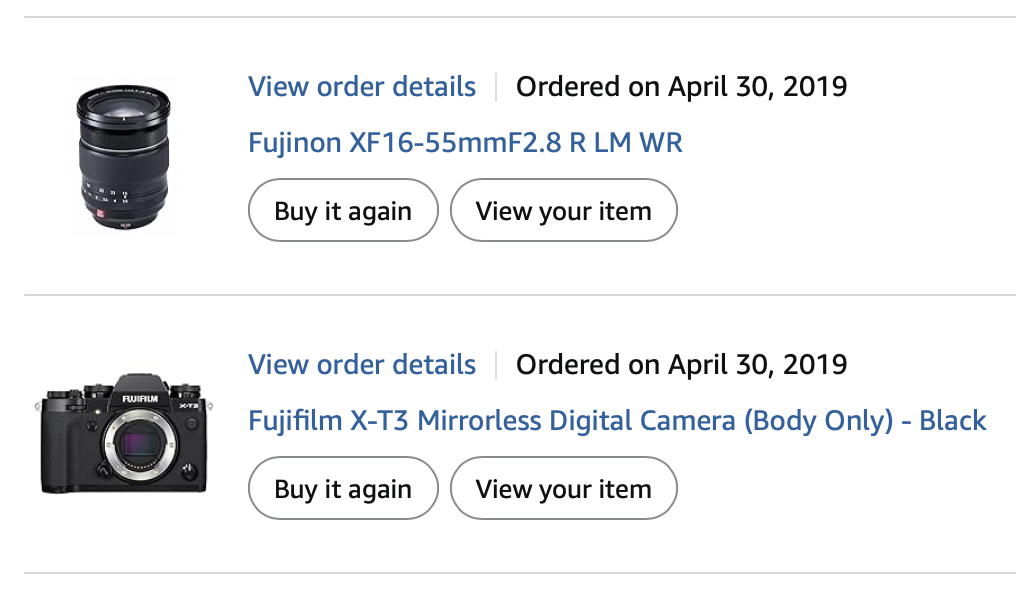
Task: Click View your item for the X-T3 body
Action: tap(563, 489)
